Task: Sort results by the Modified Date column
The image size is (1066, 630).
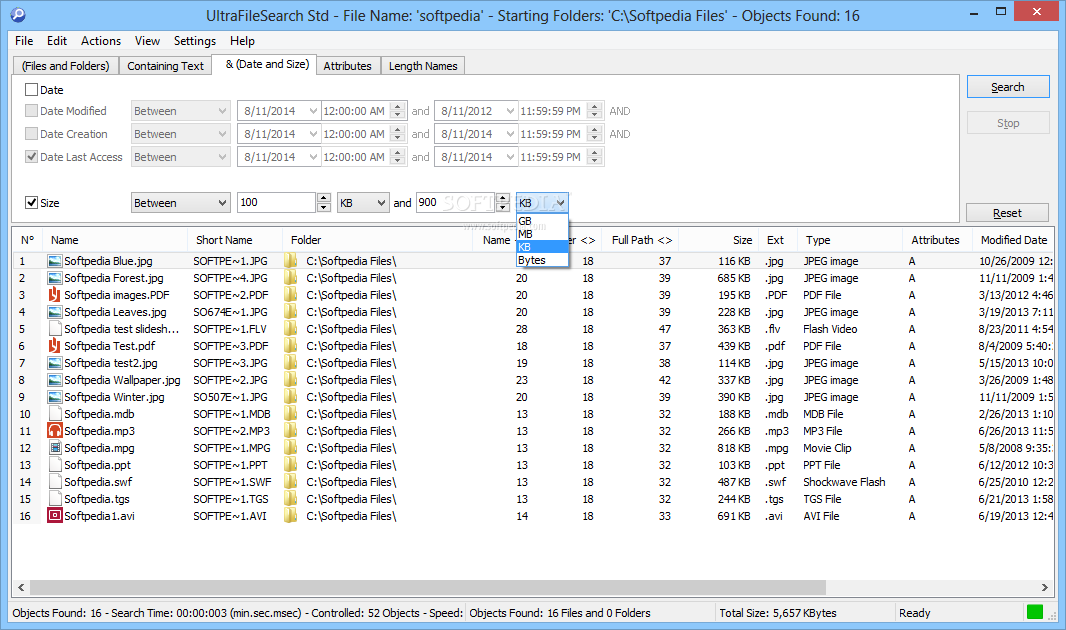Action: (1013, 240)
